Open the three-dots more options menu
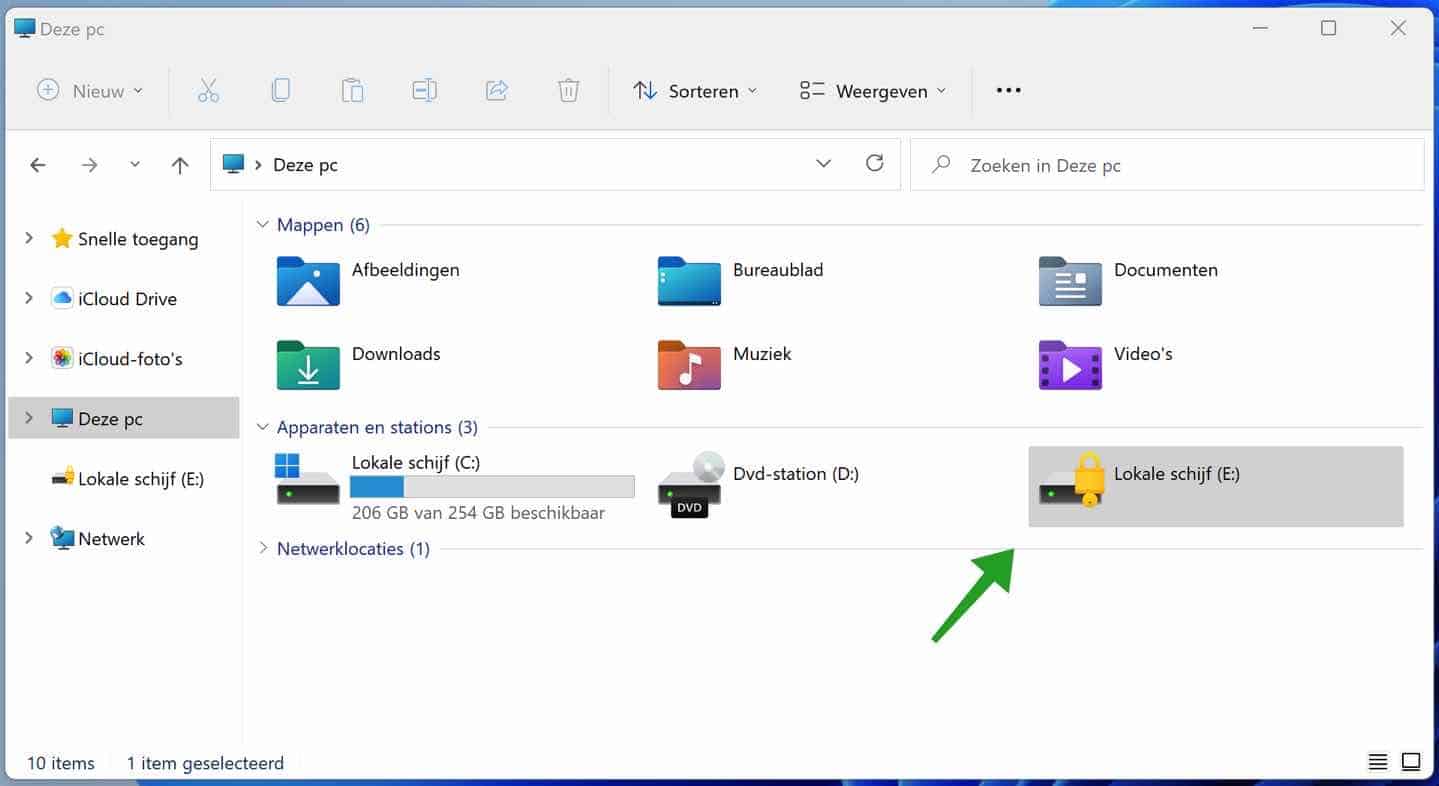The image size is (1439, 786). pos(1008,91)
